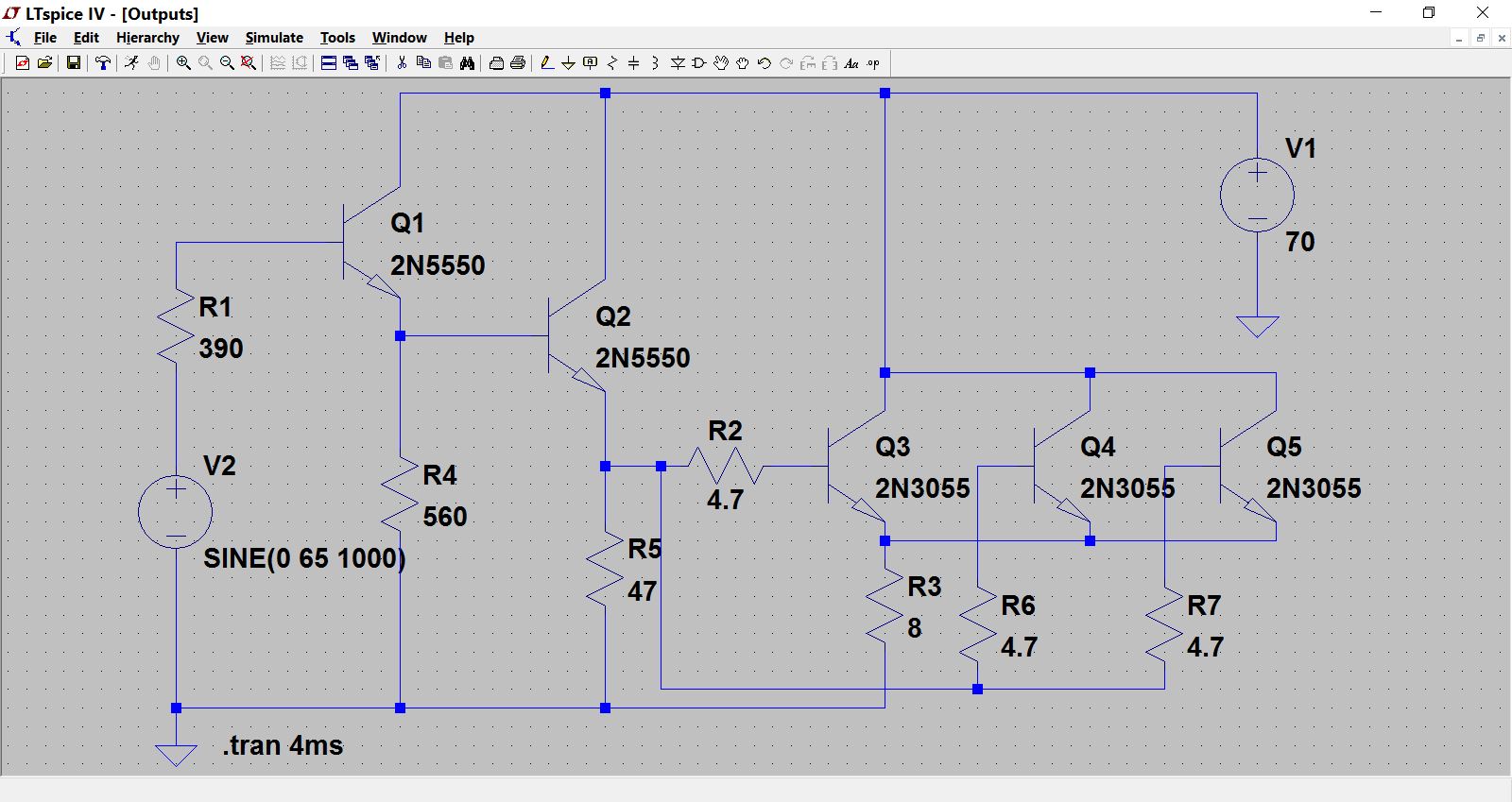Click the Redo arrow icon
Image resolution: width=1512 pixels, height=802 pixels.
[786, 63]
